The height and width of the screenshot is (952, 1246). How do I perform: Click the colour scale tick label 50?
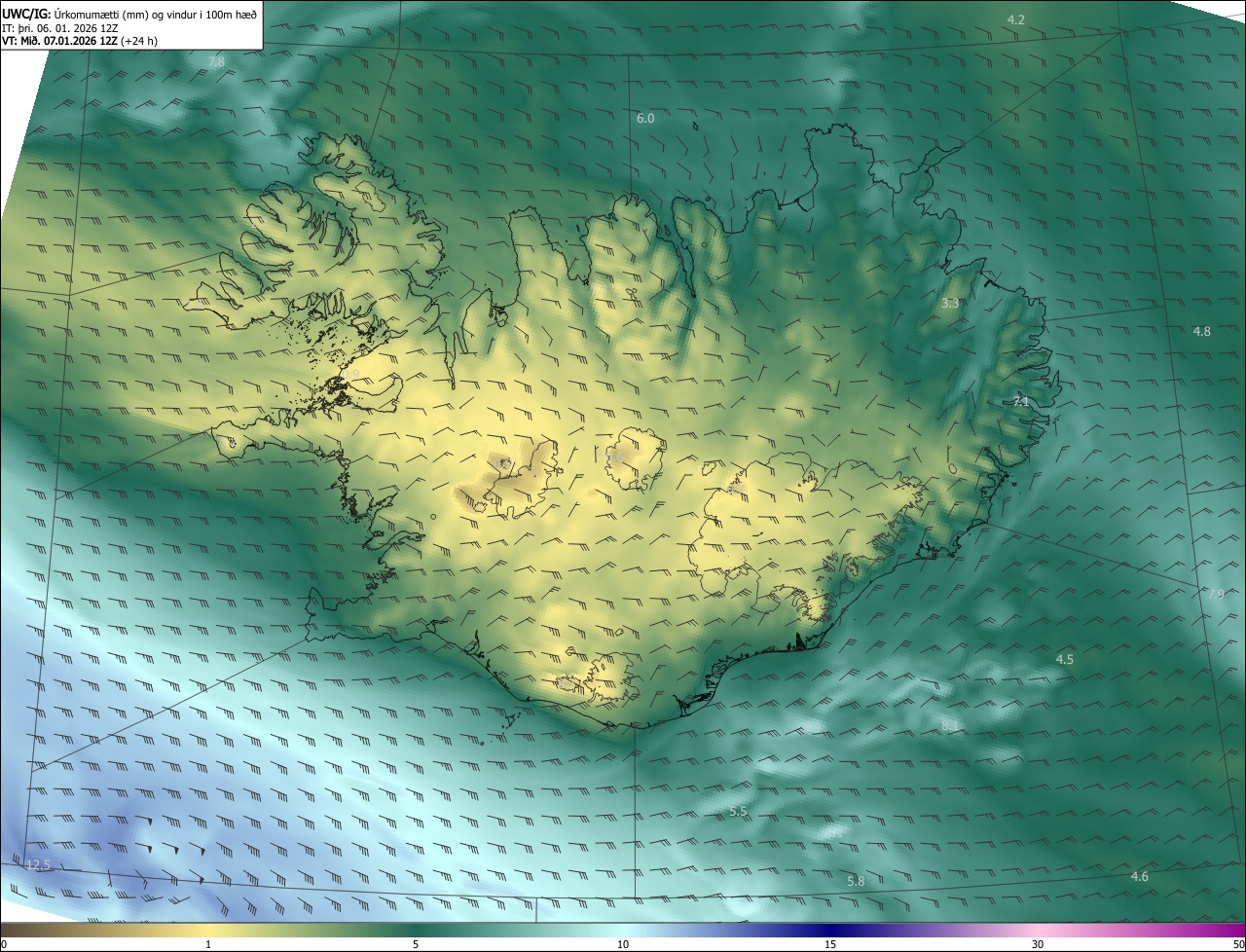point(1238,944)
